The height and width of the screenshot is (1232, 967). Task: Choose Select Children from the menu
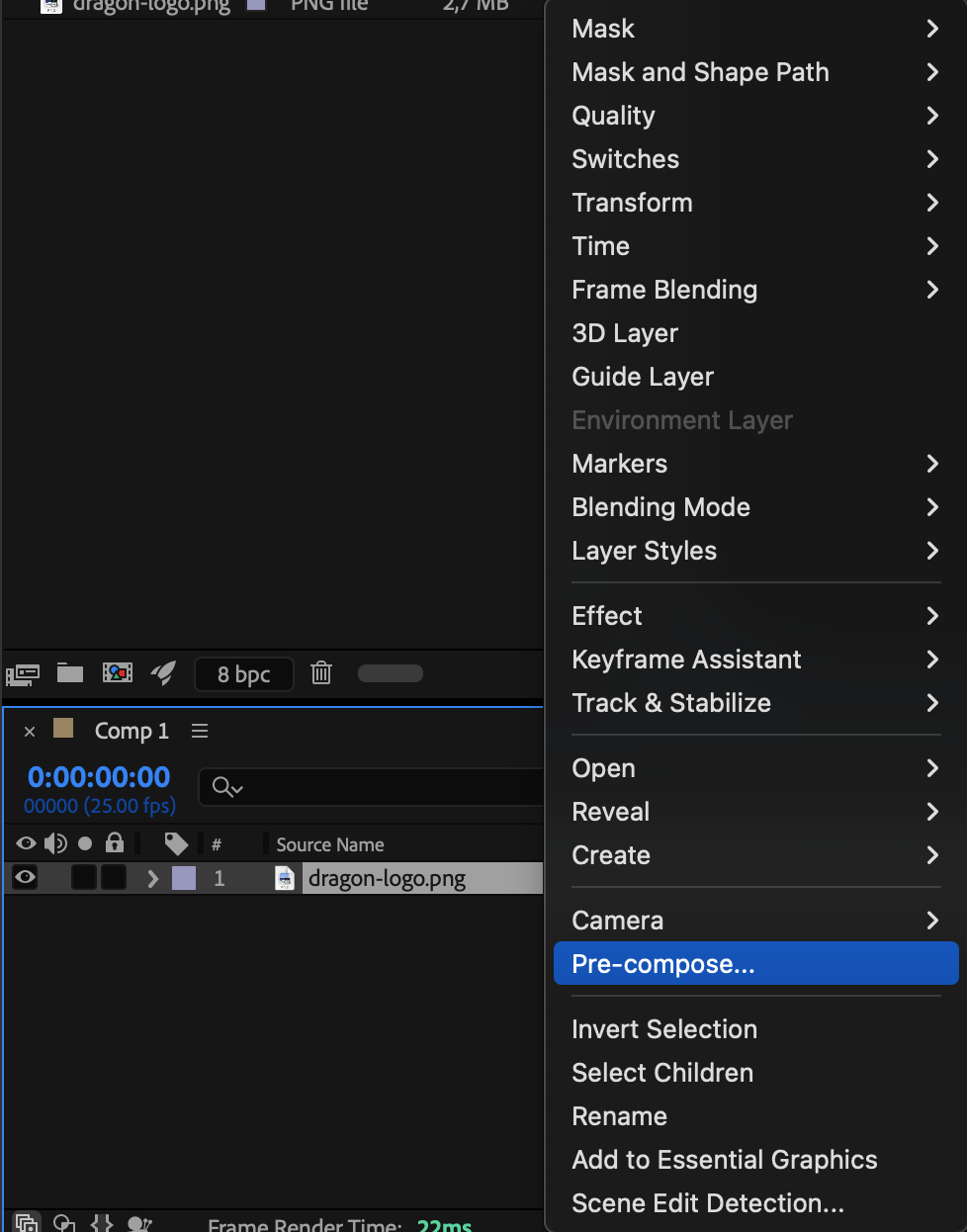(x=755, y=1073)
